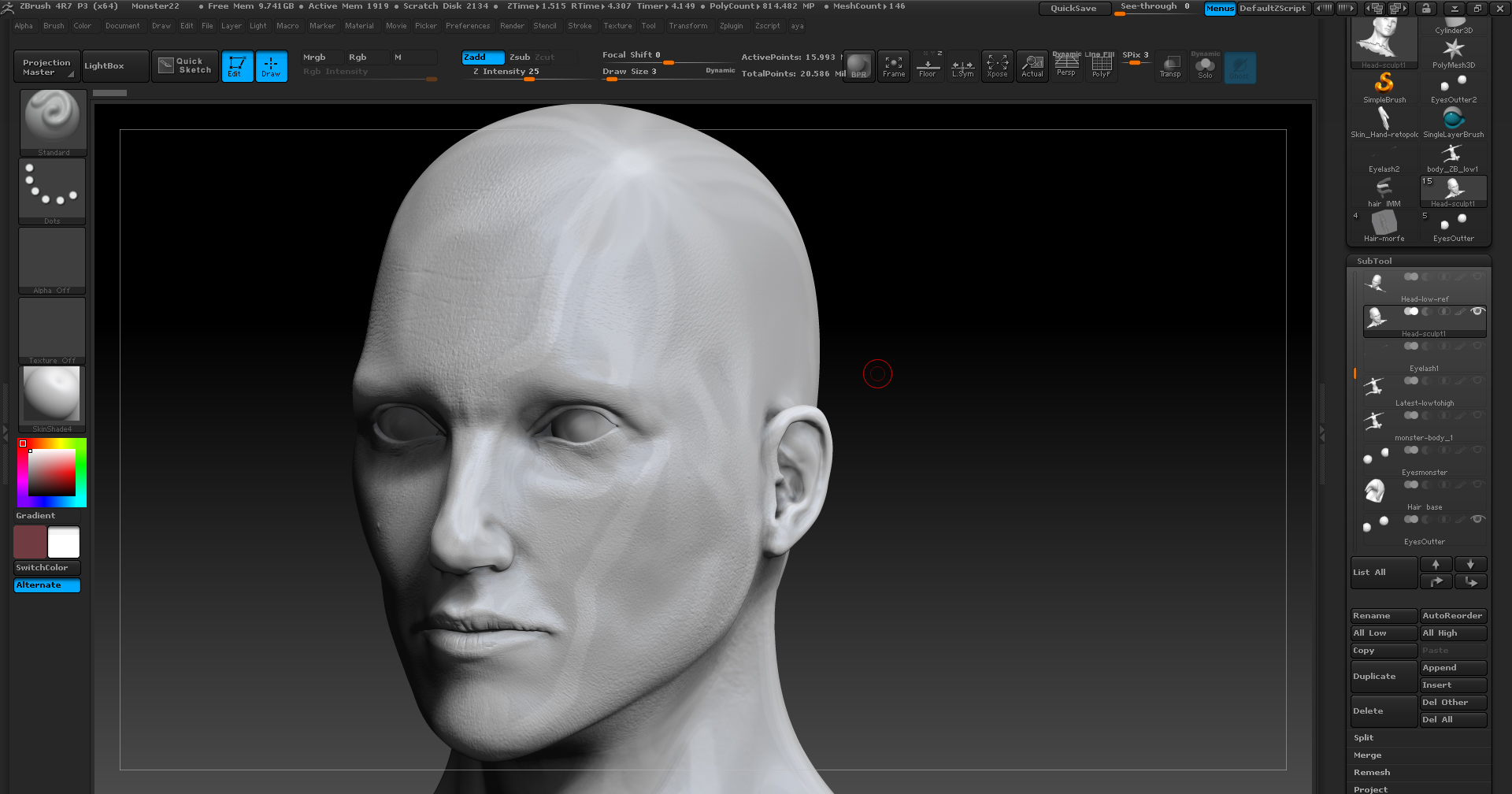
Task: Activate Draw mode button
Action: (271, 66)
